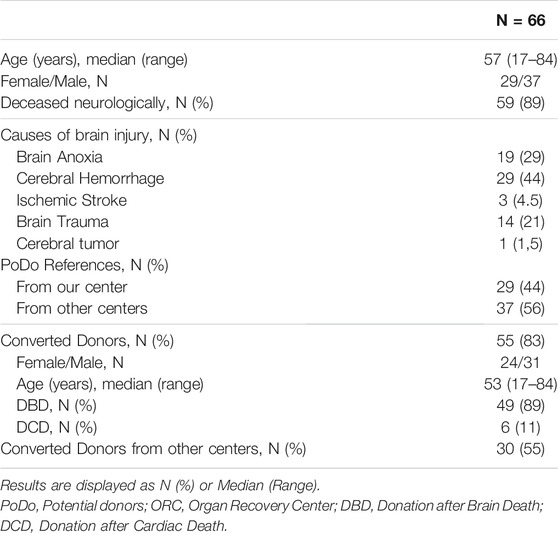The height and width of the screenshot is (533, 558).
Task: Select the Converted Donors, N (%) label
Action: click(x=87, y=341)
